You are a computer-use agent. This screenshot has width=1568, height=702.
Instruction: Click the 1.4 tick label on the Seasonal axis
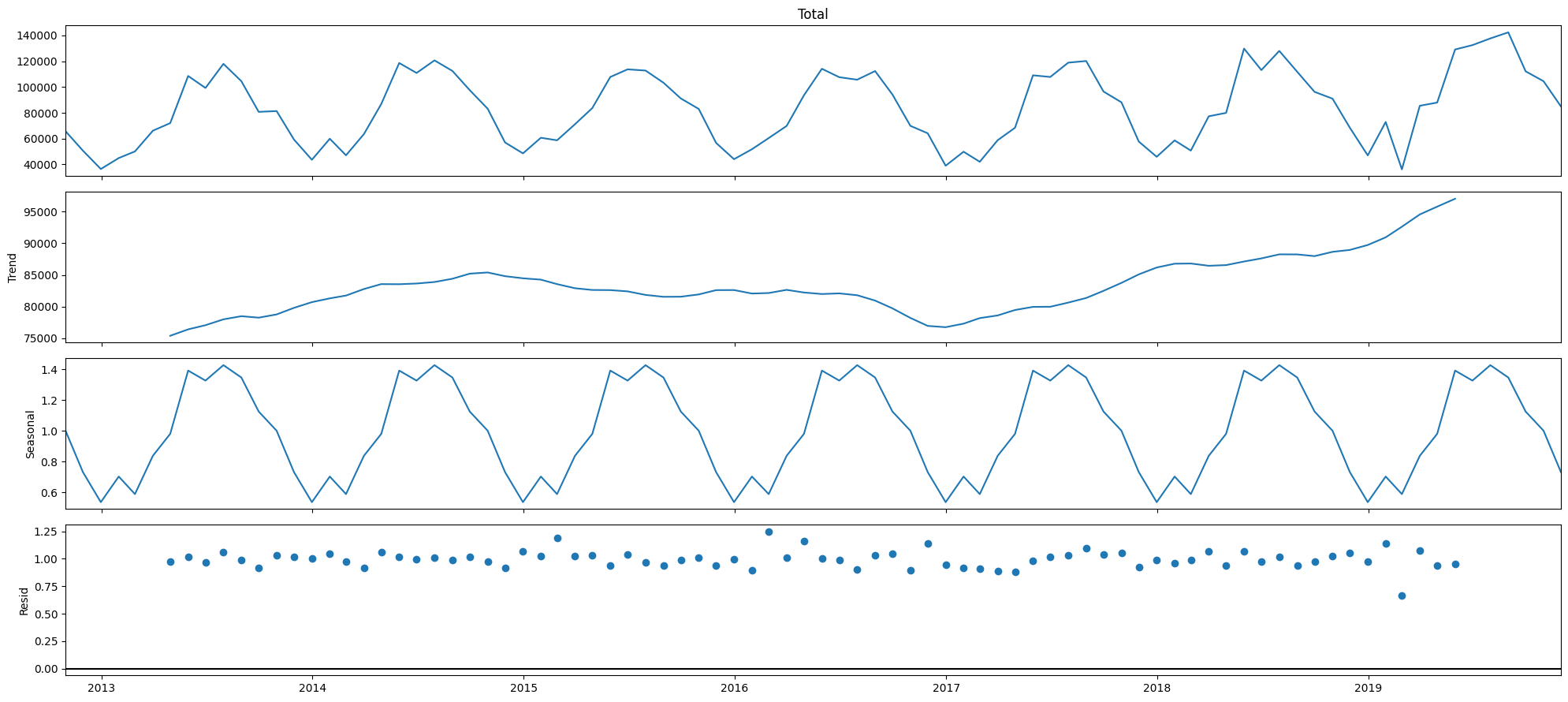(x=48, y=370)
